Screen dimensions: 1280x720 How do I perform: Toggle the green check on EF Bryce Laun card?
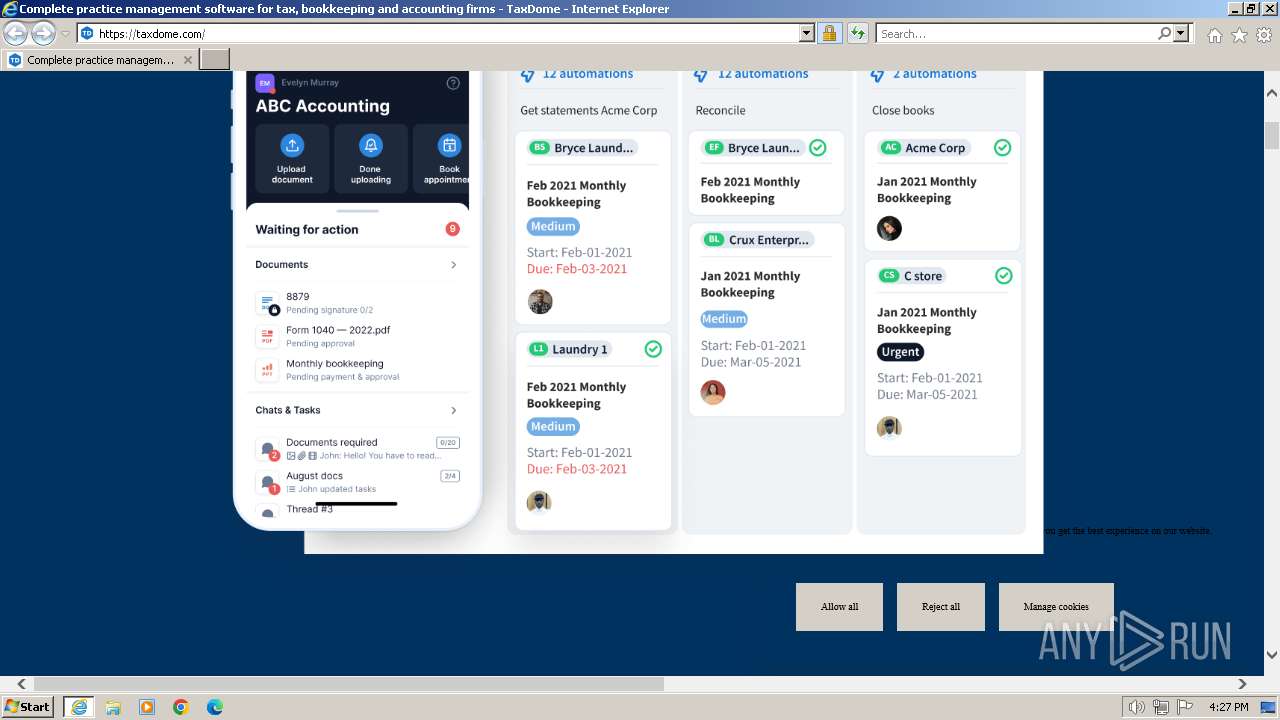point(818,148)
